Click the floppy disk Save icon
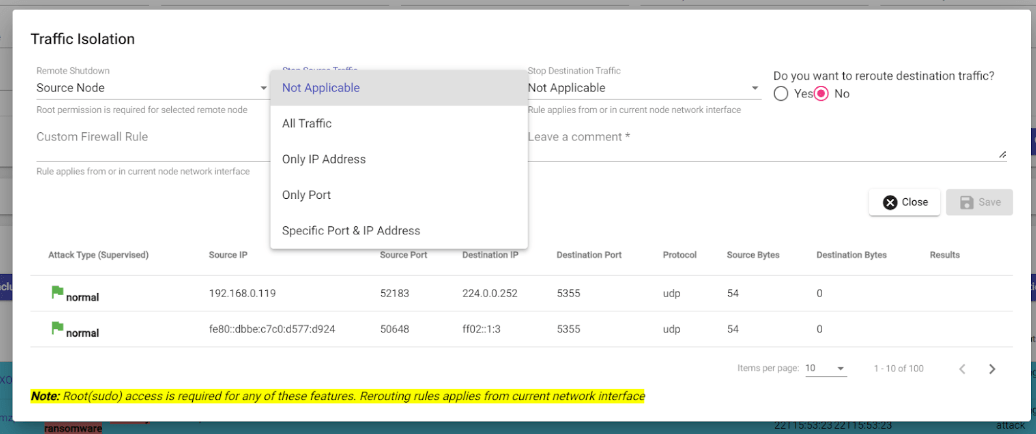 (966, 202)
